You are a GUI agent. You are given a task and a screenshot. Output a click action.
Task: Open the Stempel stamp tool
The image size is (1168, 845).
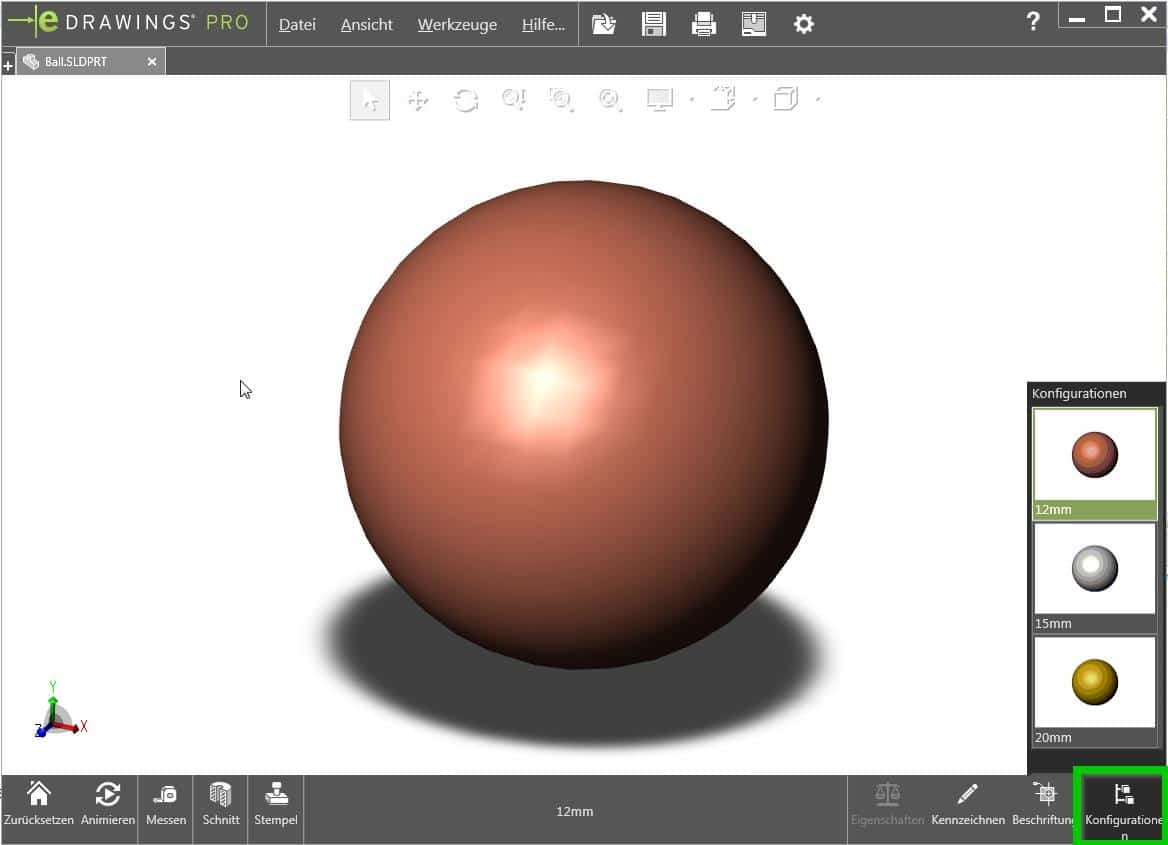point(276,804)
